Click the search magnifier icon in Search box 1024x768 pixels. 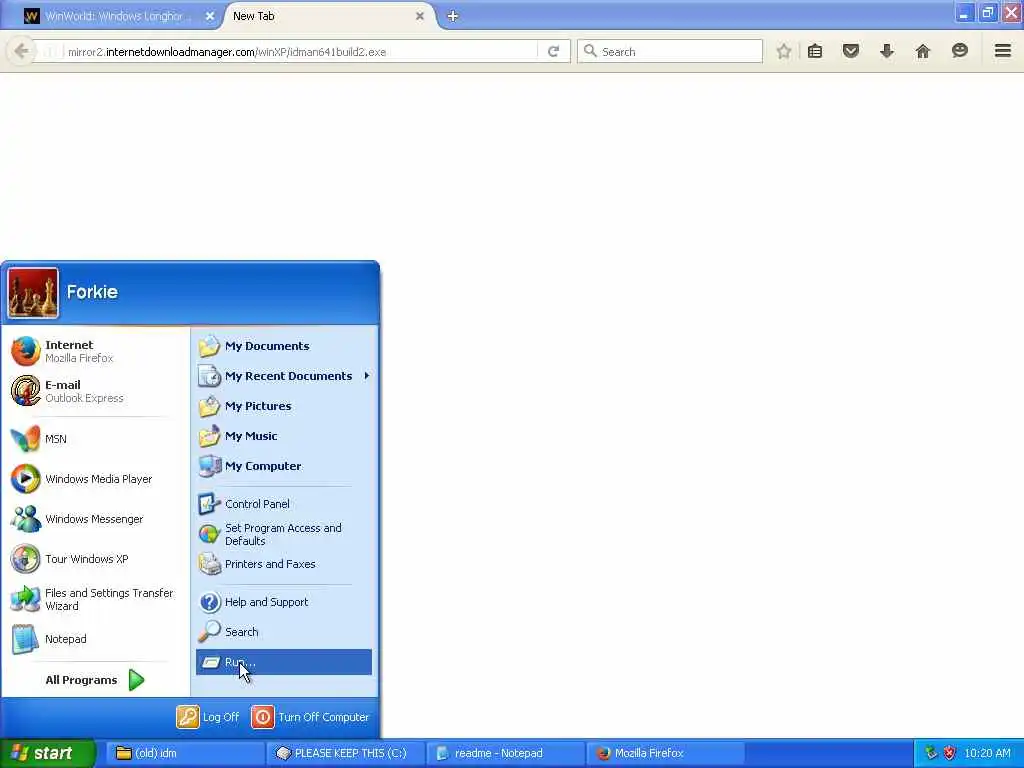coord(590,51)
